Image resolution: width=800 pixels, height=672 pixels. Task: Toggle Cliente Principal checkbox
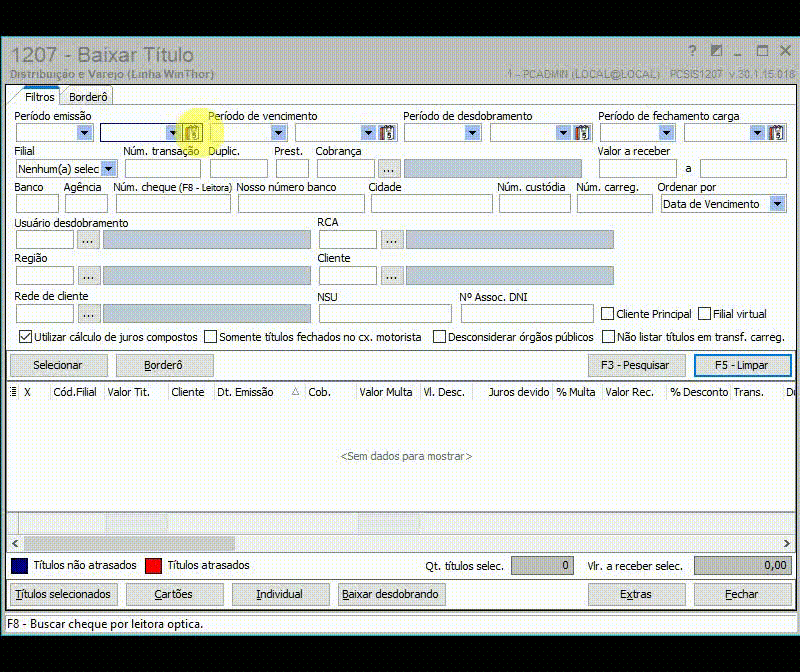607,314
